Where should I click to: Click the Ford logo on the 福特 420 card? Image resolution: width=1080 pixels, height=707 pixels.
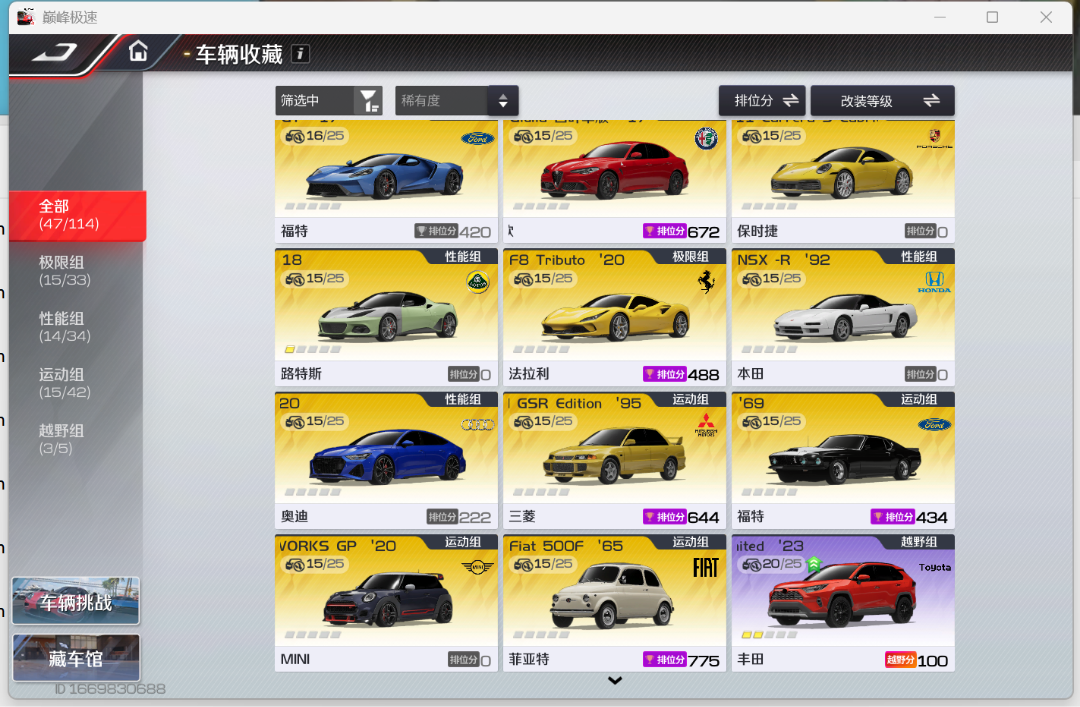click(477, 139)
